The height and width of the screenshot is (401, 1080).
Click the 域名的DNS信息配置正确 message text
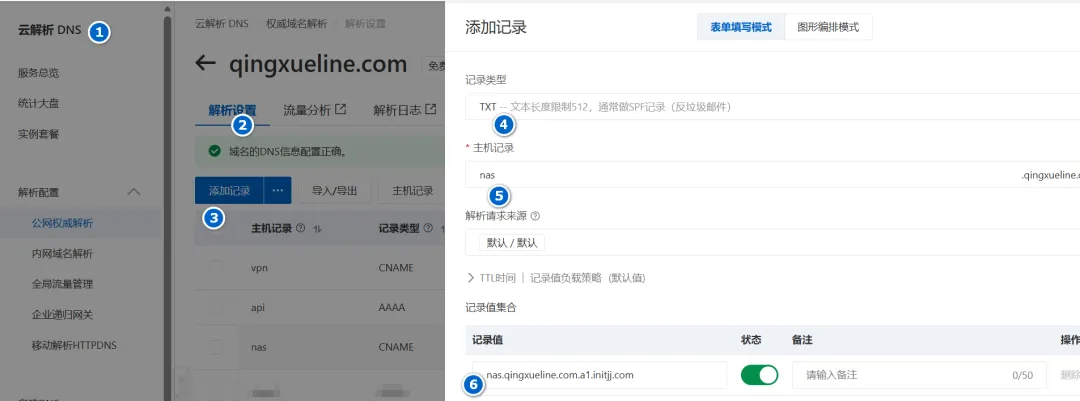[287, 151]
